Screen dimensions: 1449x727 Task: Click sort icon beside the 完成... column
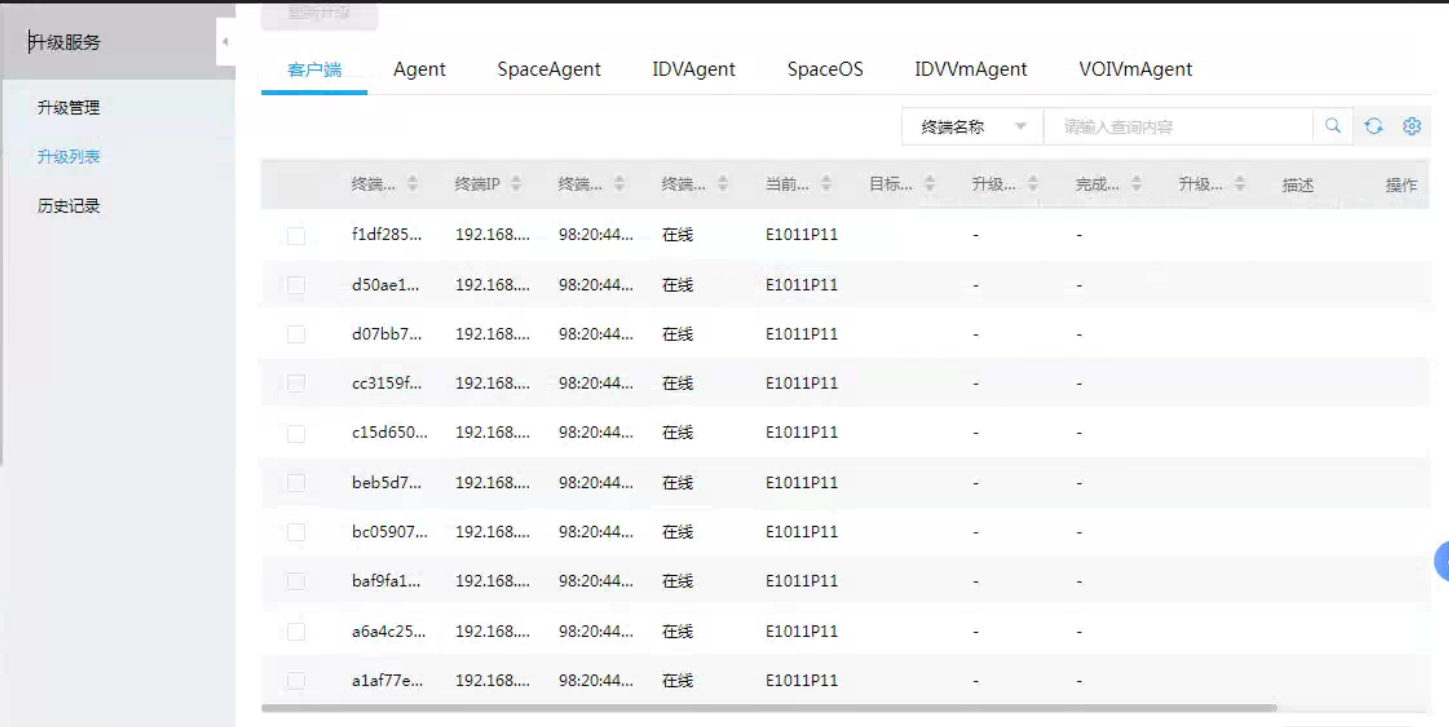point(1136,184)
